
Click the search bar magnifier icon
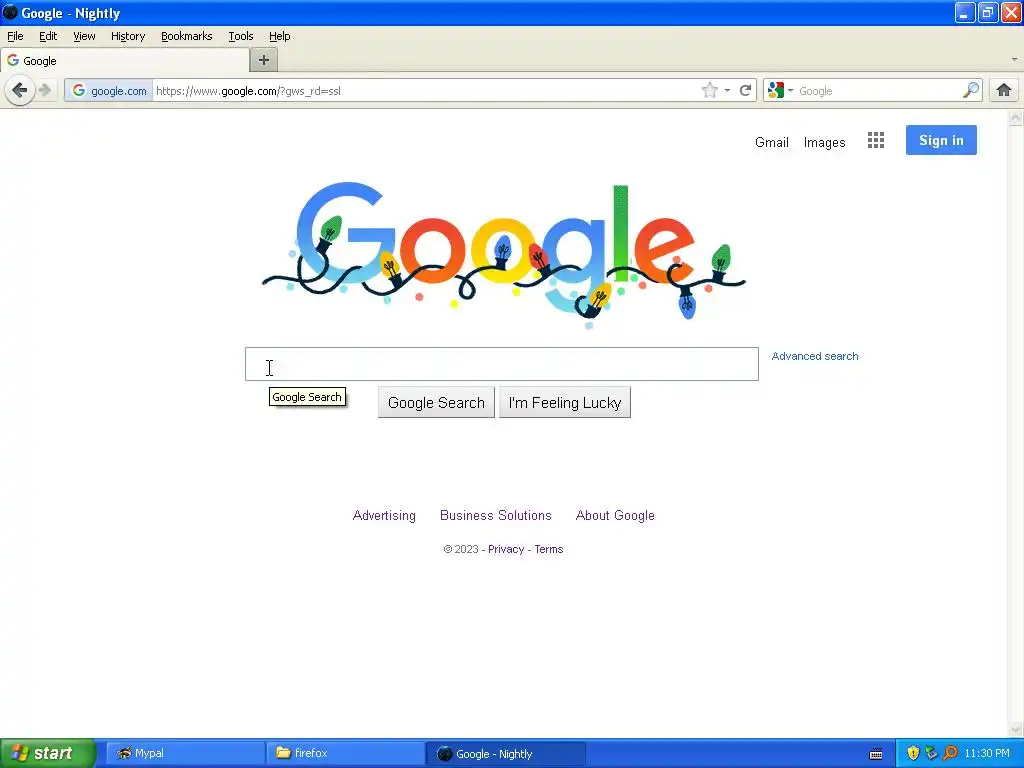click(970, 90)
